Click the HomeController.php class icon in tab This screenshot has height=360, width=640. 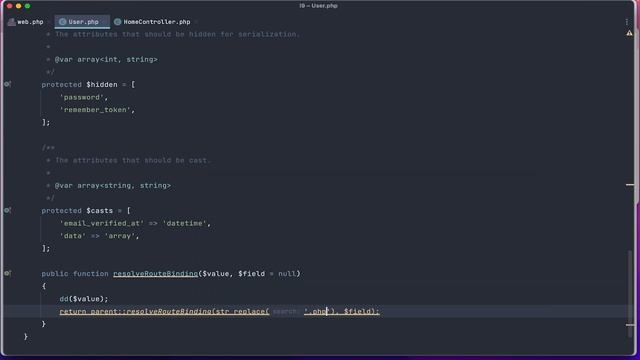(118, 22)
